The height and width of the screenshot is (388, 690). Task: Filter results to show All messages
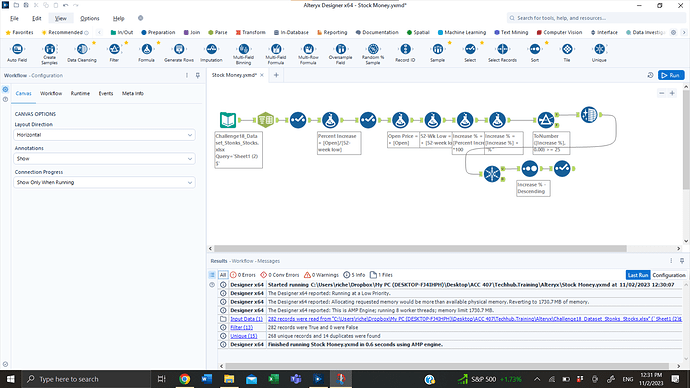[x=223, y=275]
